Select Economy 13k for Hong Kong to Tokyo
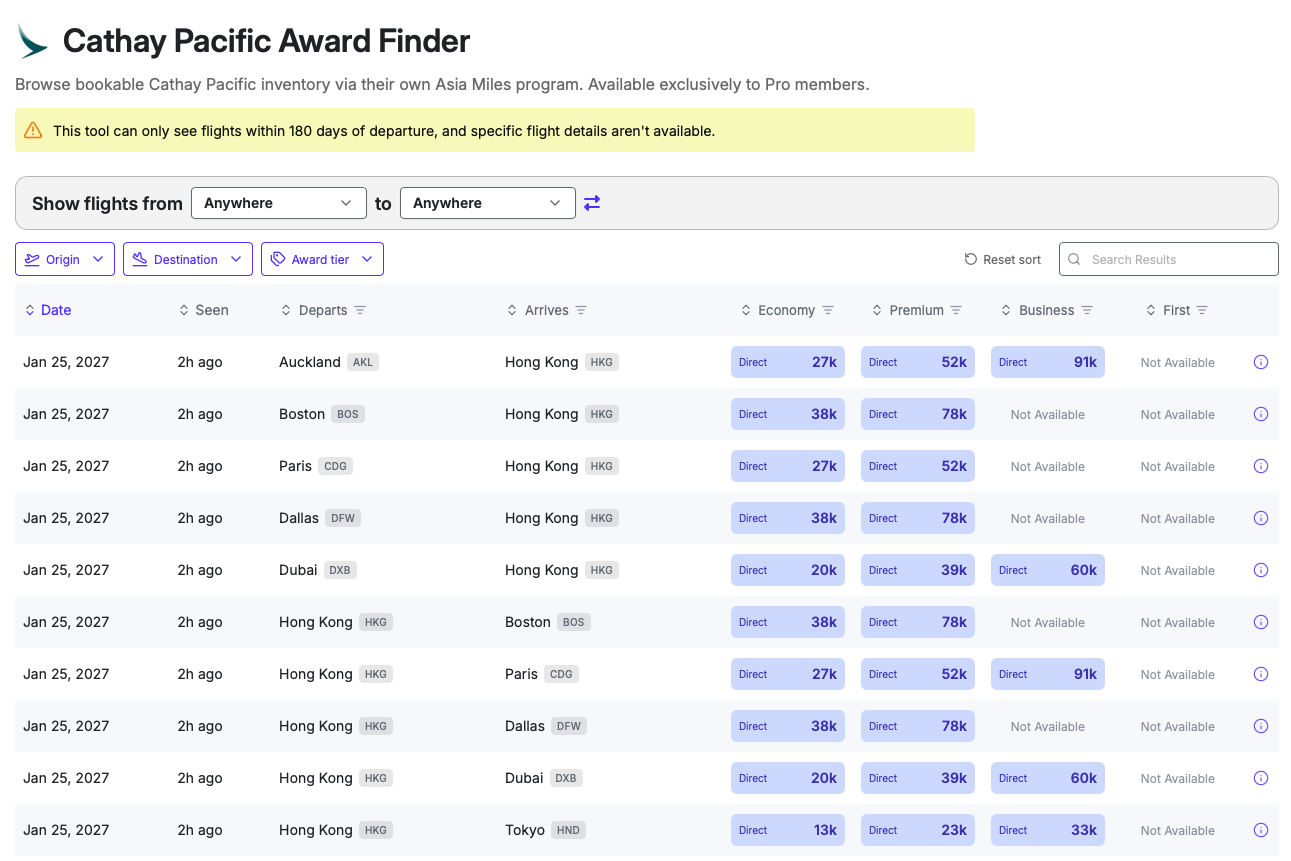 click(788, 830)
